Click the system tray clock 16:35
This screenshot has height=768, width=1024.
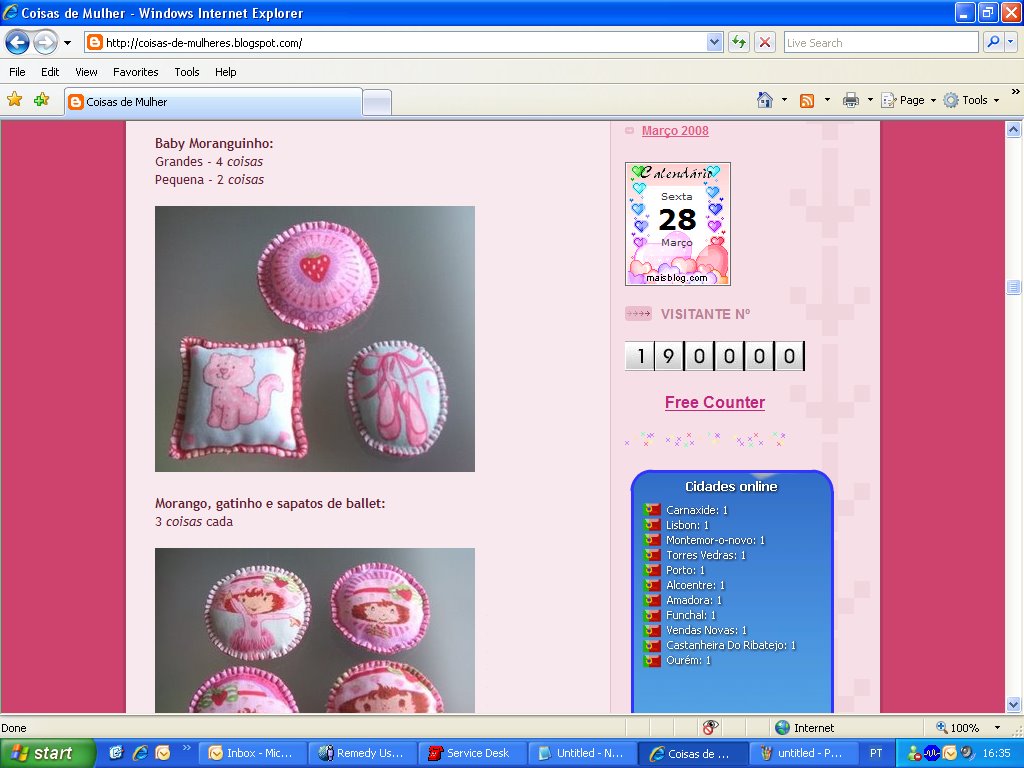996,753
